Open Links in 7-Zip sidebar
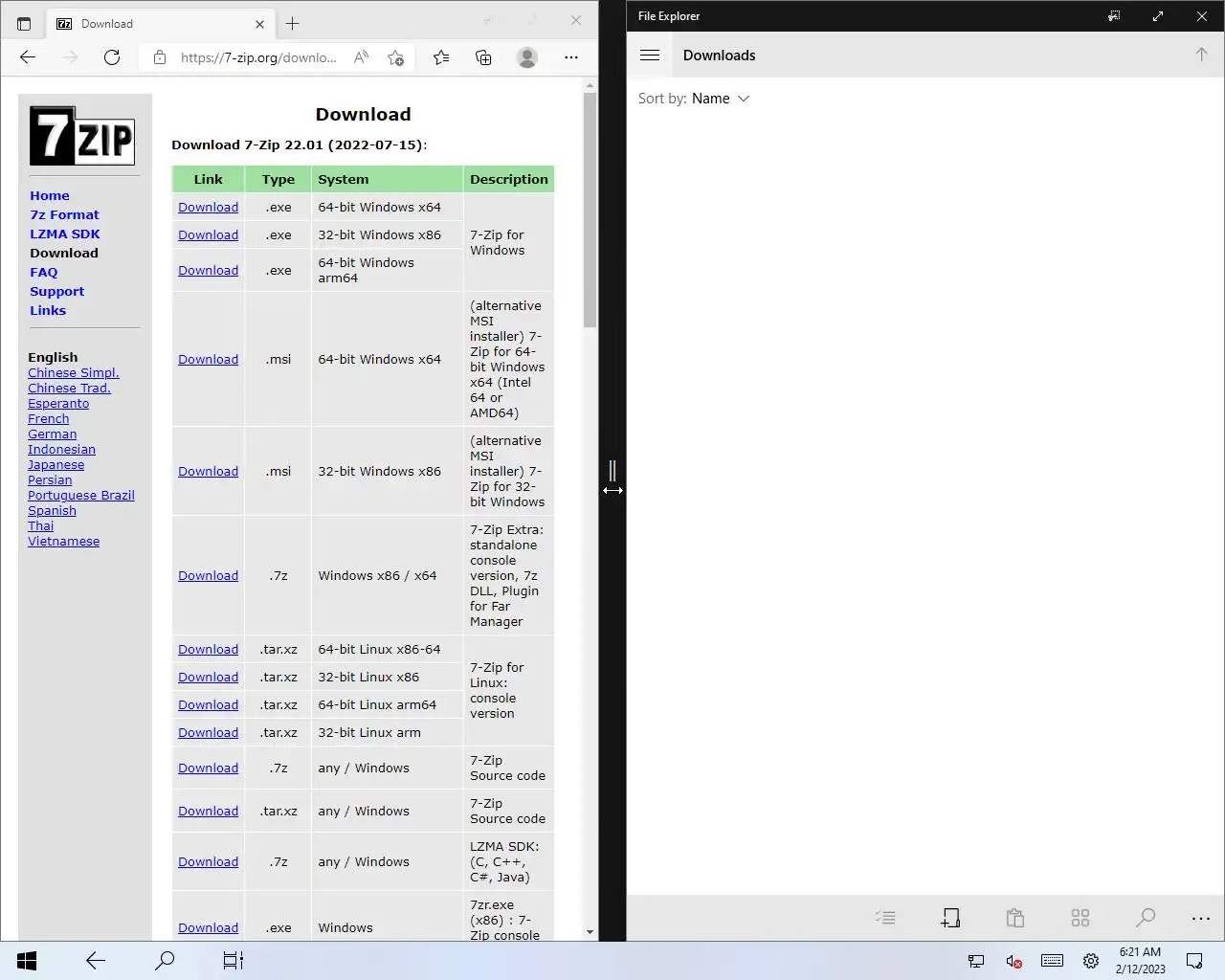This screenshot has height=980, width=1225. coord(48,310)
